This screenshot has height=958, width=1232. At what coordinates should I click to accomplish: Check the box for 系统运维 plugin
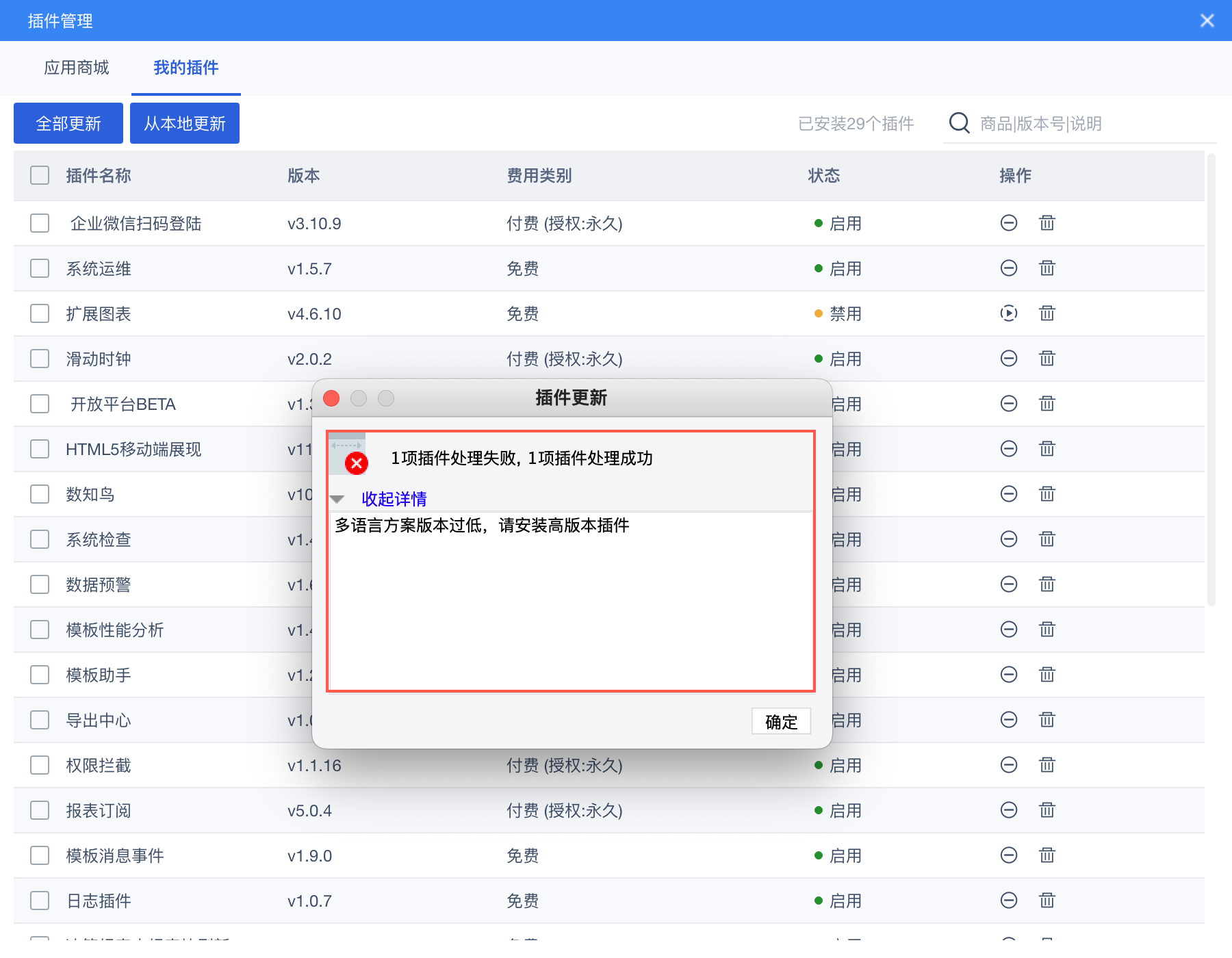(40, 268)
